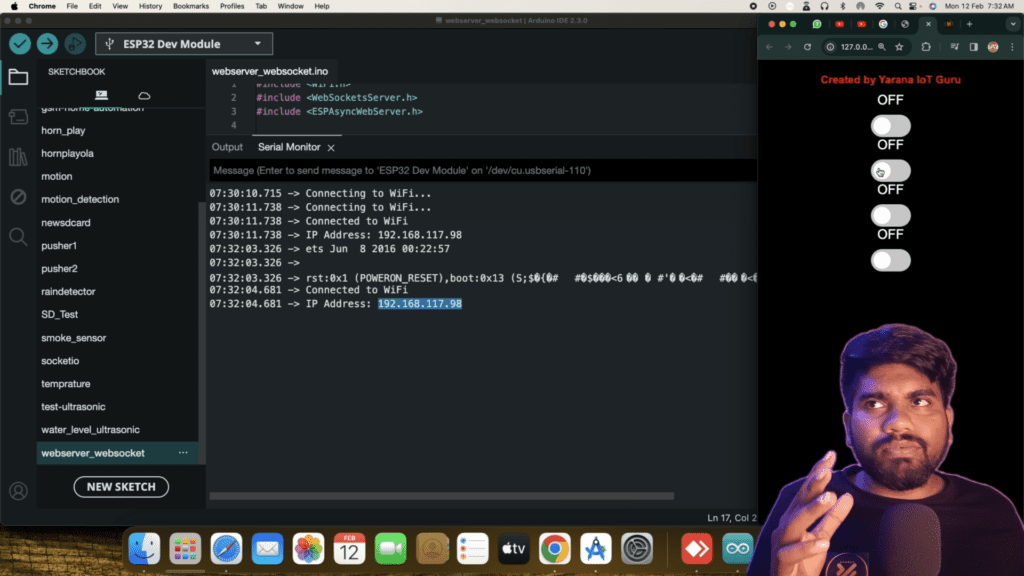Open the motion_detection sketch

[x=80, y=199]
